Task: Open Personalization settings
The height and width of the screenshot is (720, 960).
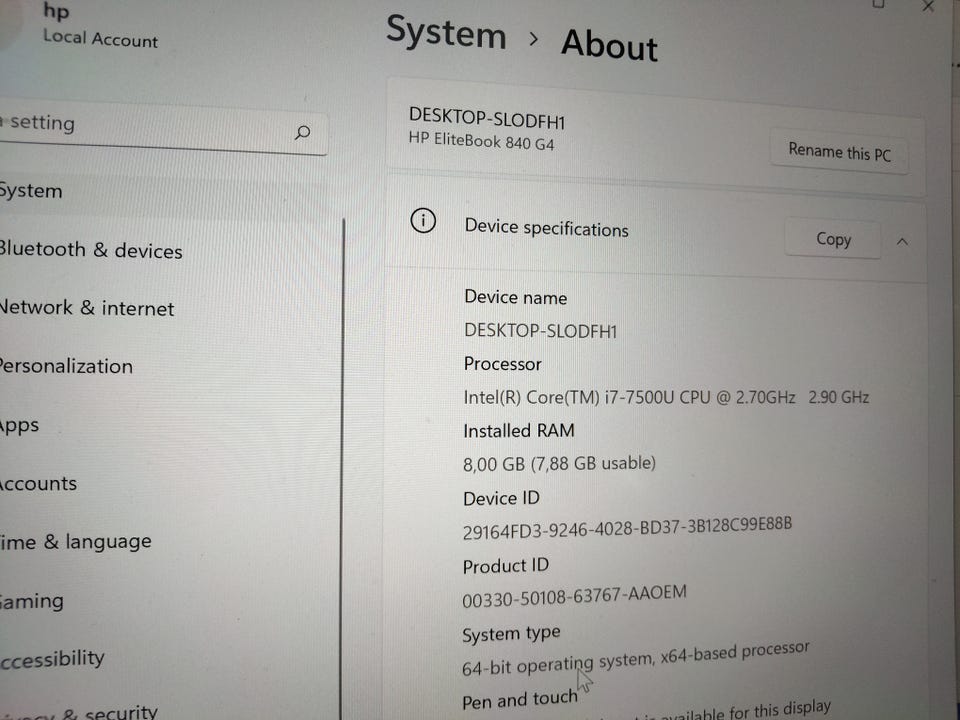Action: [x=66, y=366]
